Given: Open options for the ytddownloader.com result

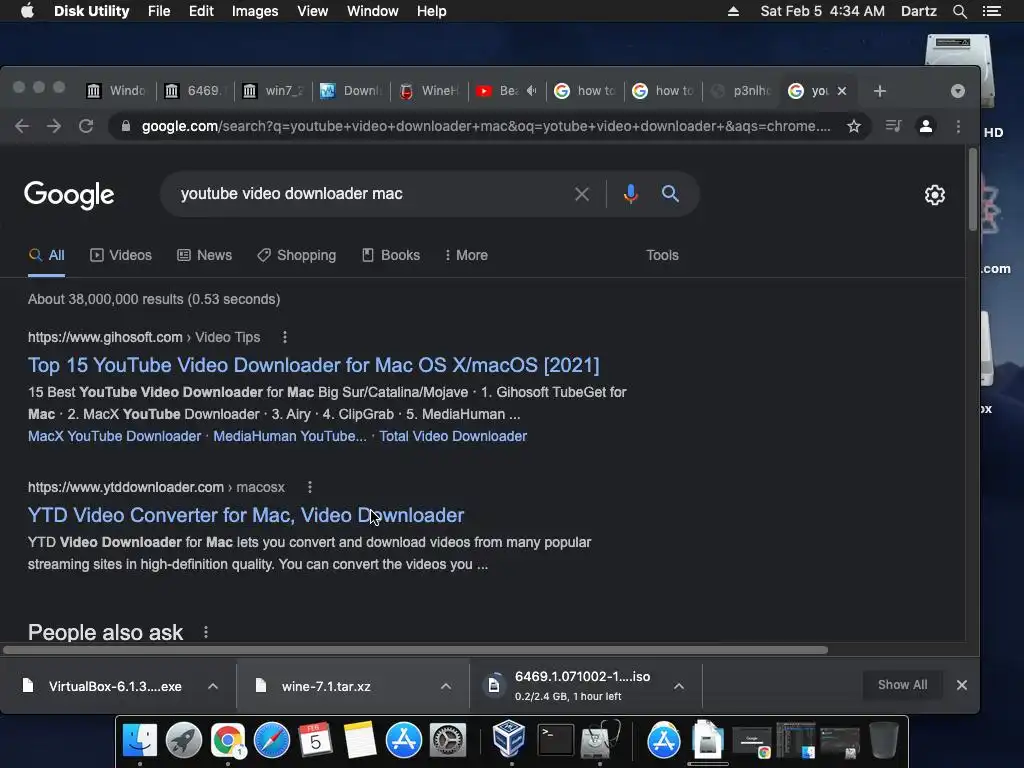Looking at the screenshot, I should pyautogui.click(x=310, y=487).
